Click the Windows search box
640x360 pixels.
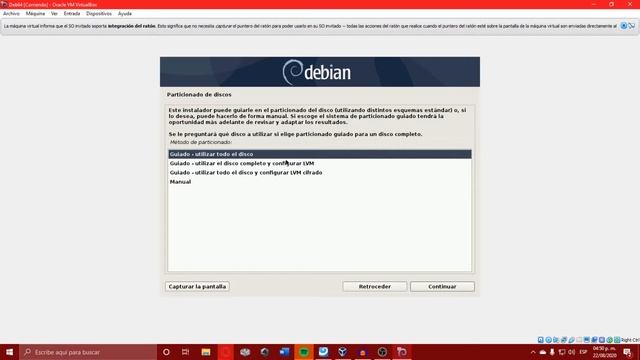[88, 352]
